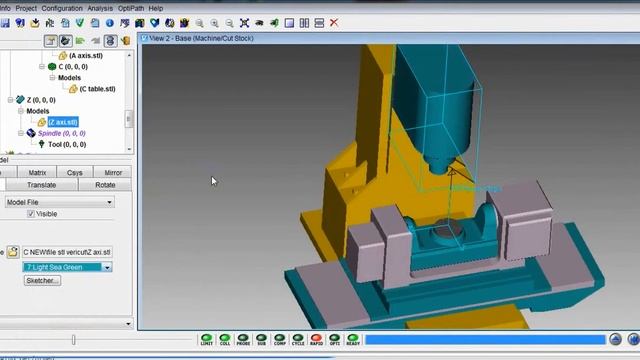Screen dimensions: 640x360
Task: Open the Configuration menu
Action: click(x=62, y=8)
